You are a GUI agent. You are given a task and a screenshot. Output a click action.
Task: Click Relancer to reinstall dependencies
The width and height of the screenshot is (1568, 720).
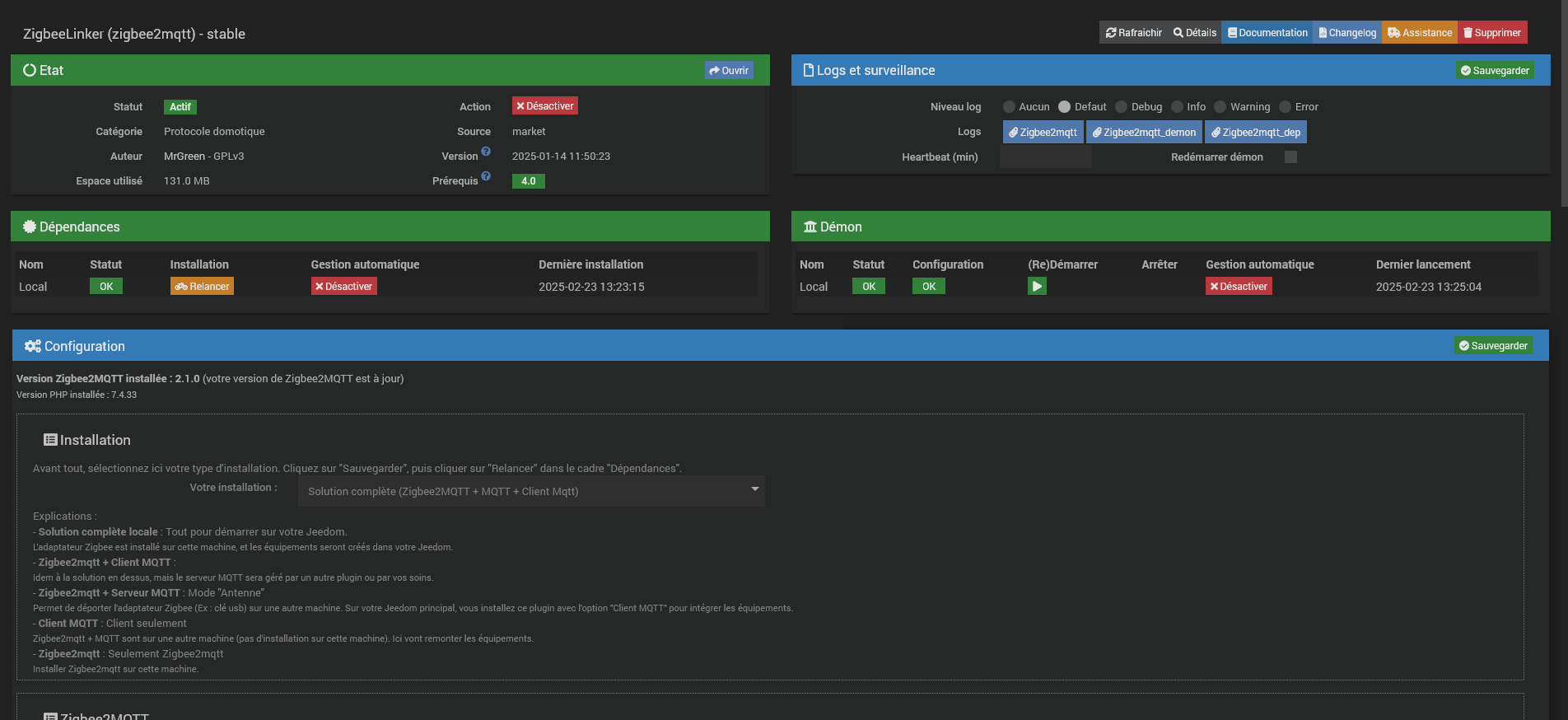[202, 287]
